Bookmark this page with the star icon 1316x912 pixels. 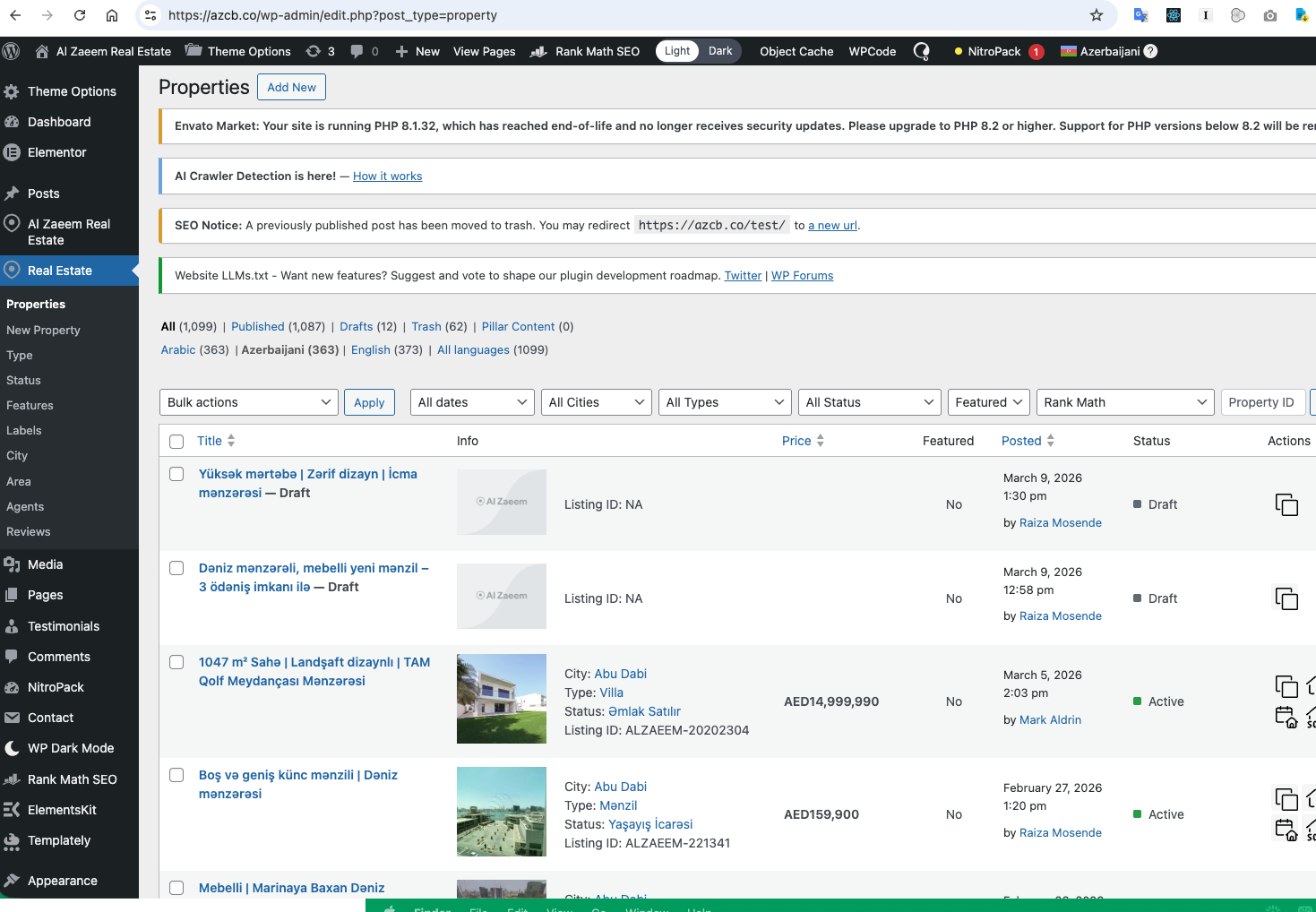1097,15
